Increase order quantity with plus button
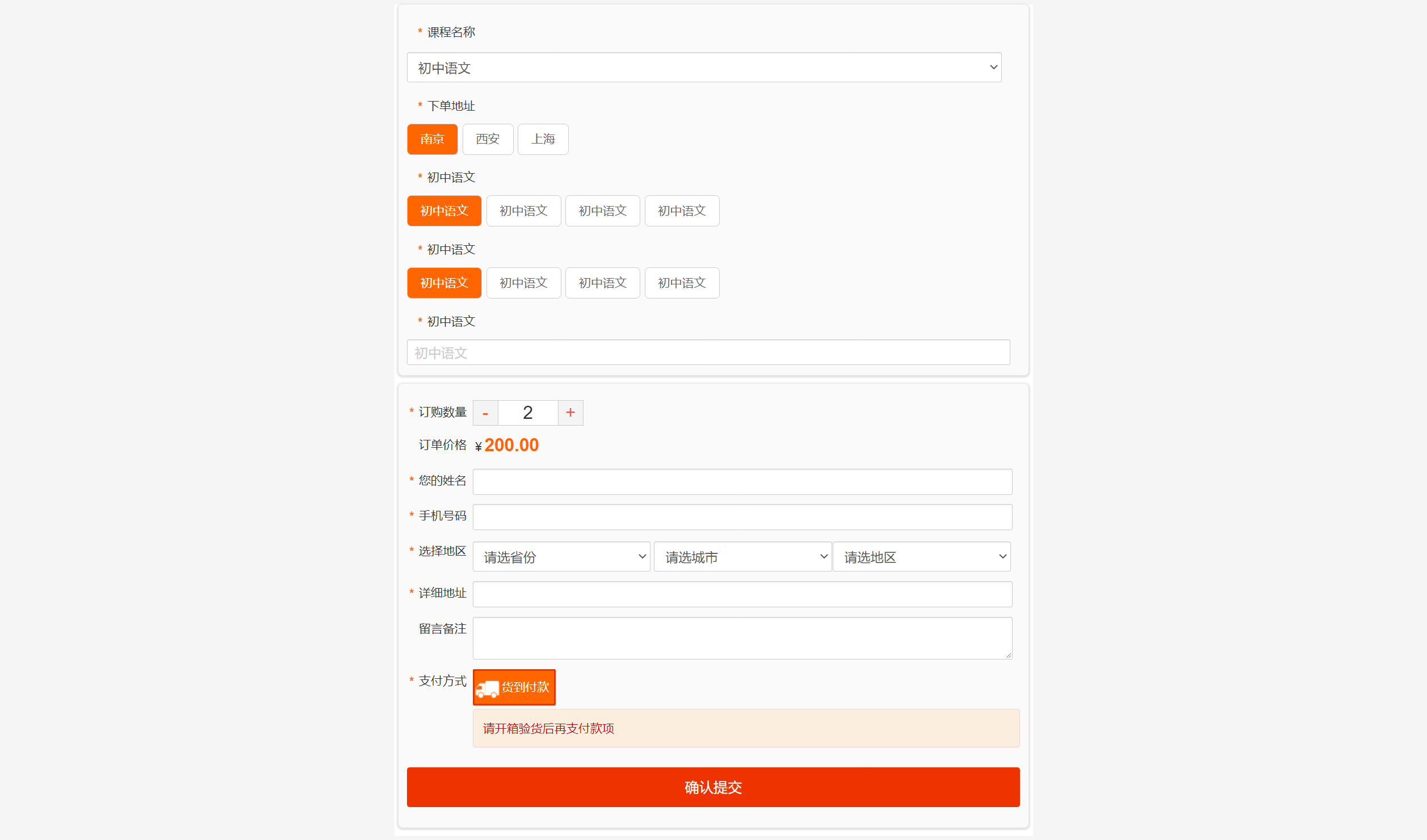Image resolution: width=1427 pixels, height=840 pixels. tap(570, 413)
